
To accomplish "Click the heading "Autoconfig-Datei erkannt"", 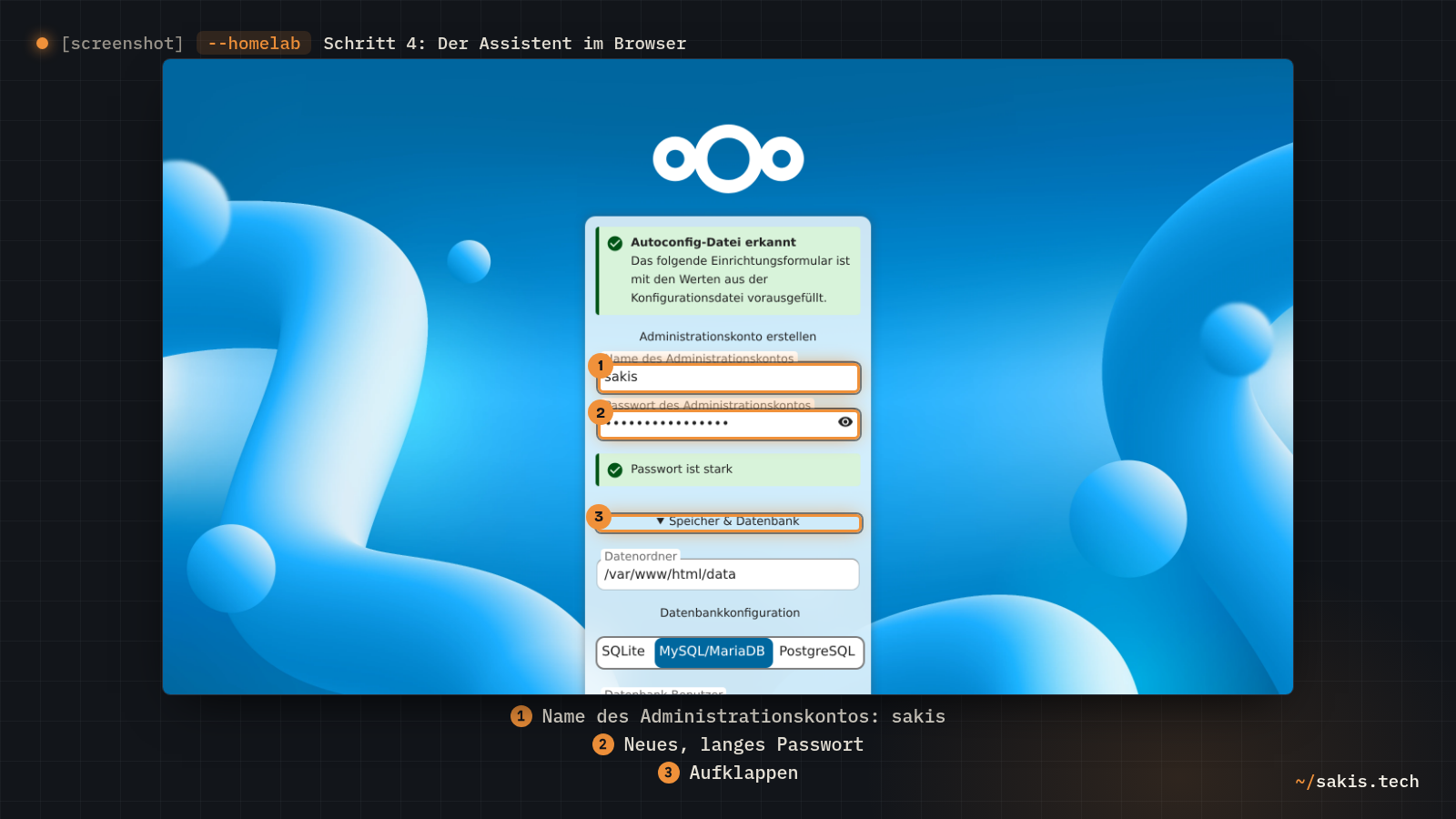I will (713, 242).
